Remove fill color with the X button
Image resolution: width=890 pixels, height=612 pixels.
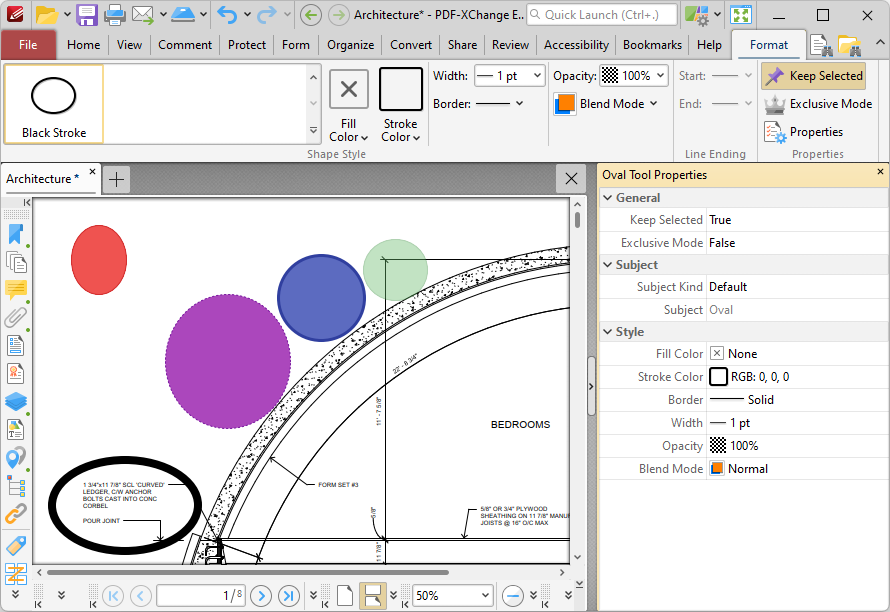[349, 89]
